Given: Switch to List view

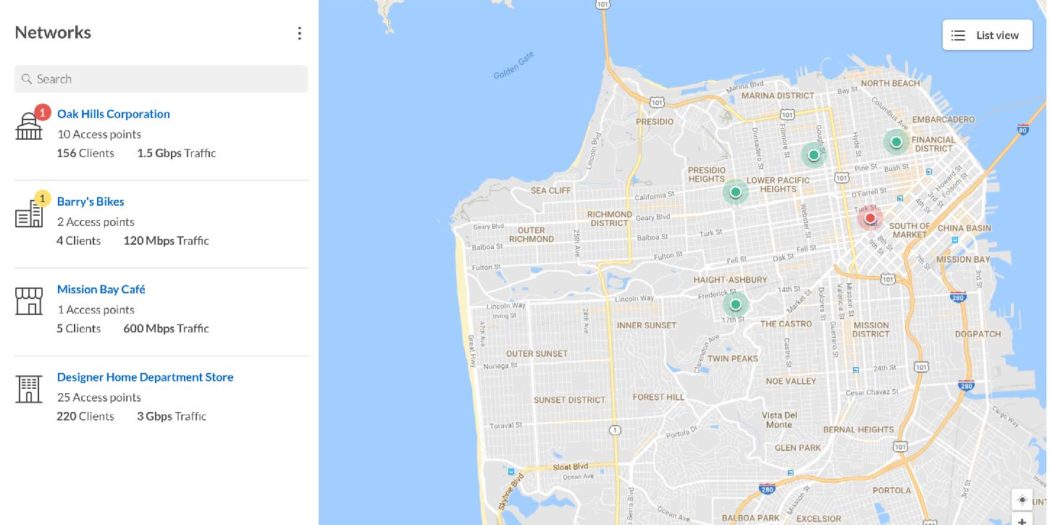Looking at the screenshot, I should point(988,35).
